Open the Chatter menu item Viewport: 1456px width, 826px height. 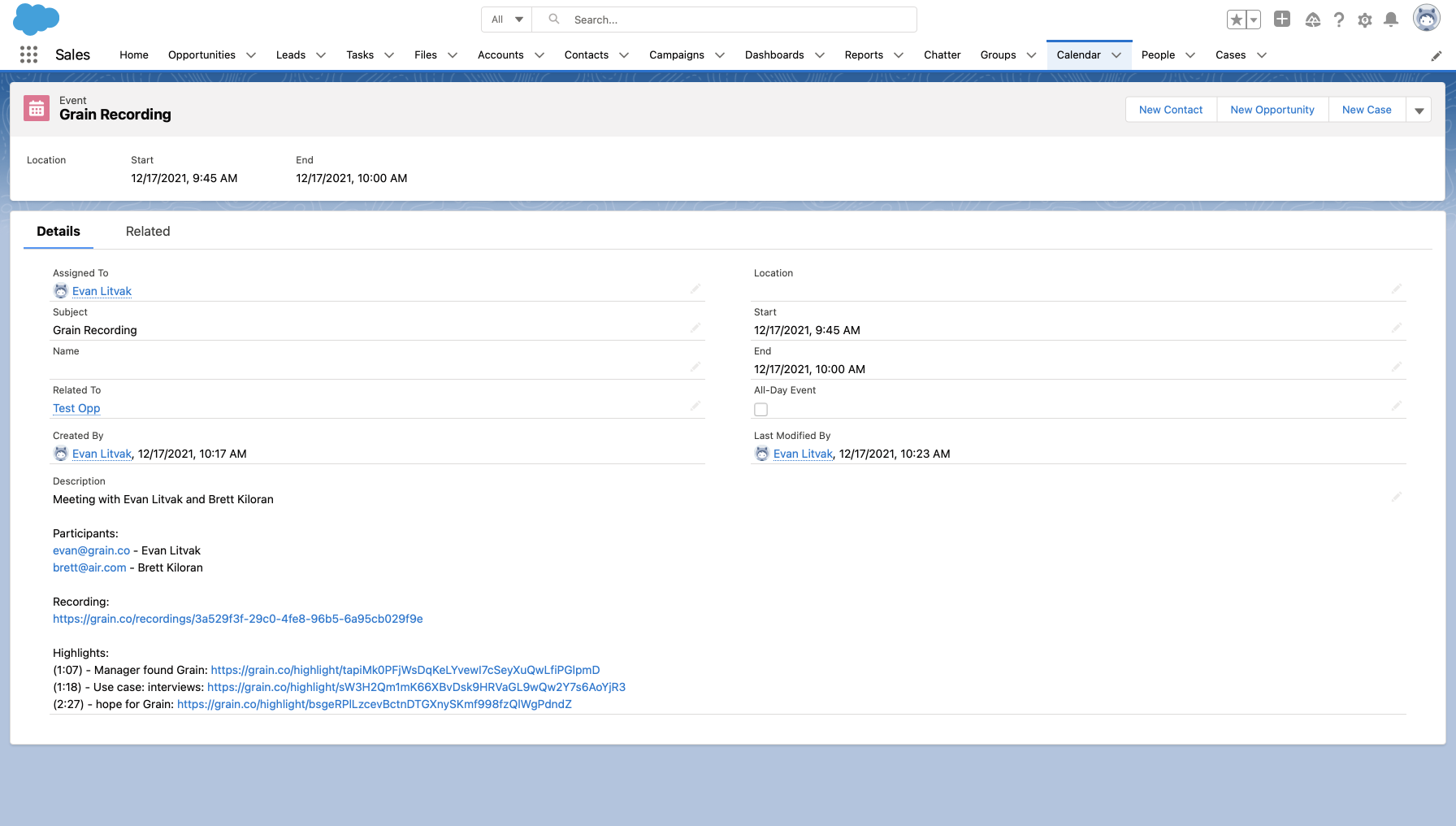(x=942, y=54)
